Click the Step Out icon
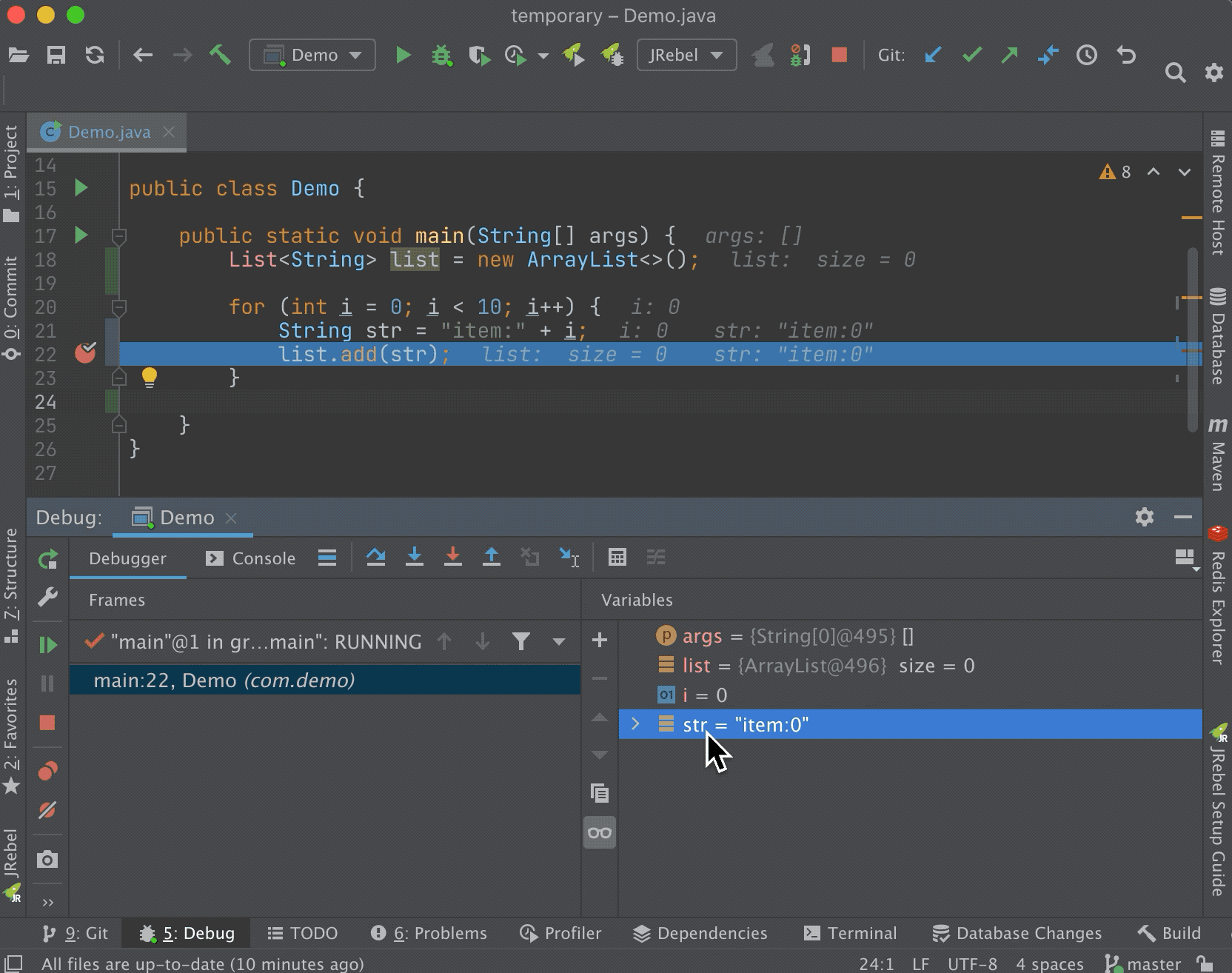The image size is (1232, 973). [x=492, y=558]
